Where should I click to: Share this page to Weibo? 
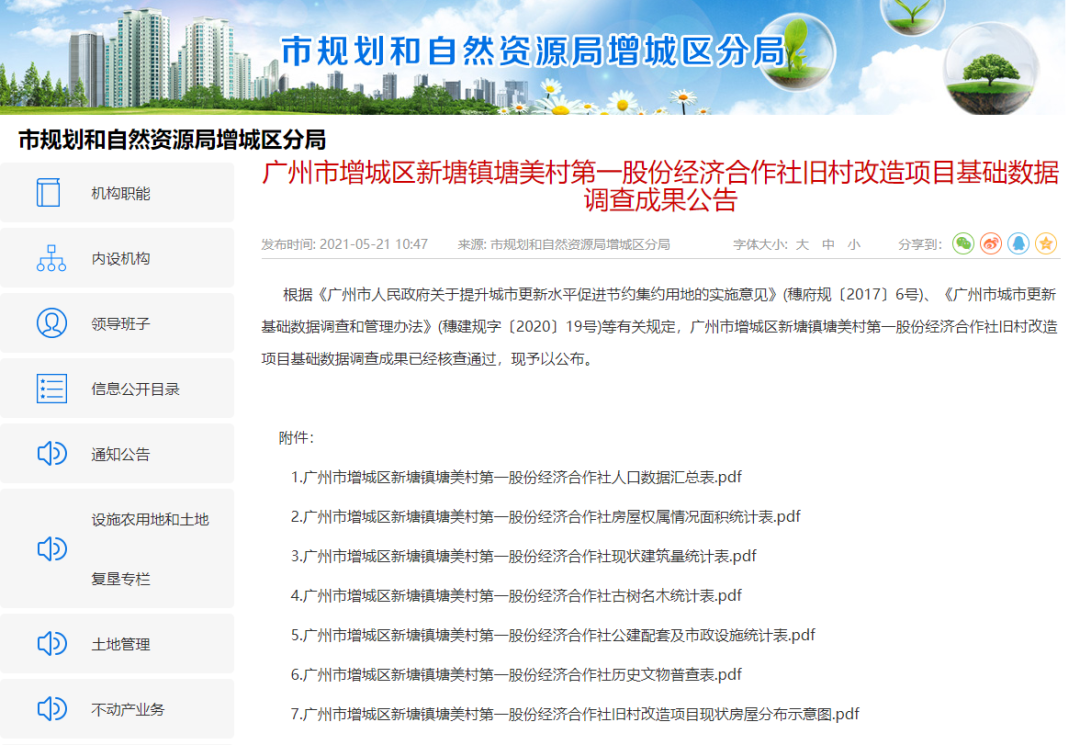[990, 244]
